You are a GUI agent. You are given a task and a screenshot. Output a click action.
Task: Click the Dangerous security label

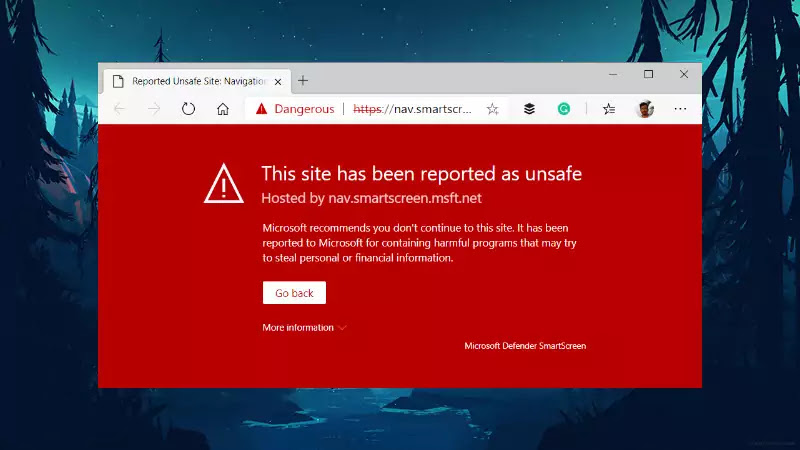304,109
